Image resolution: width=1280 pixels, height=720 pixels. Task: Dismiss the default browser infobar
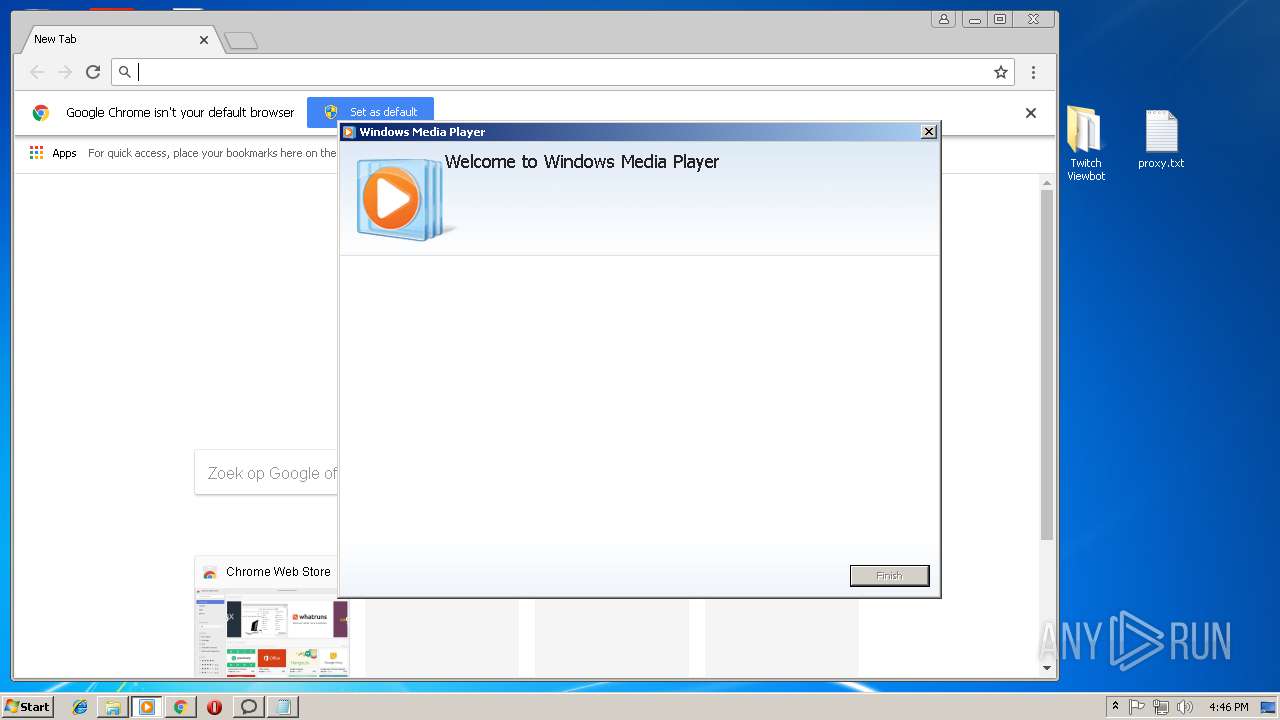point(1031,113)
